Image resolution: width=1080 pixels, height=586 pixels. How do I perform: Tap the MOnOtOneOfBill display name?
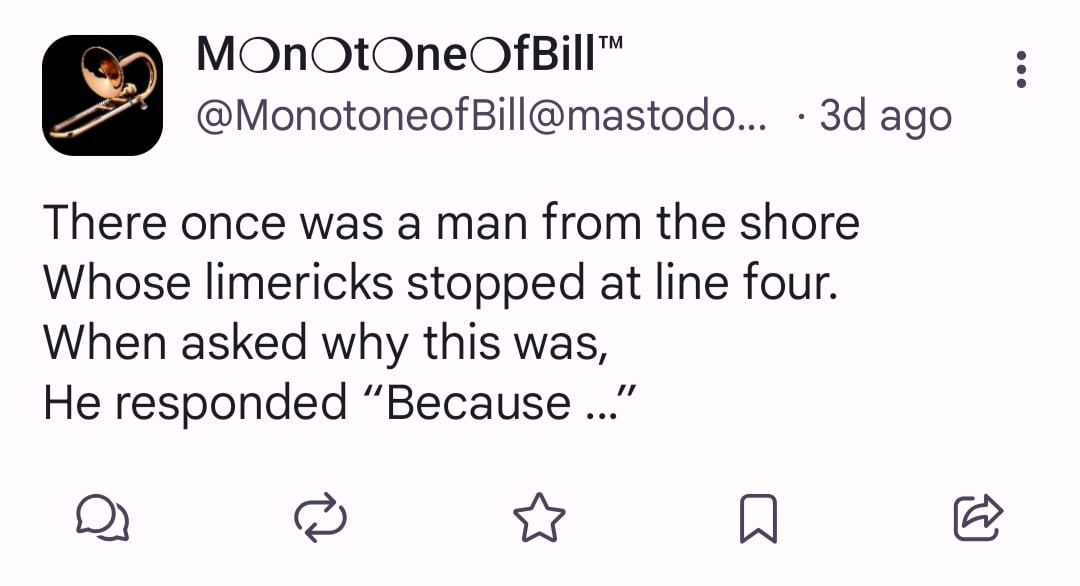click(396, 56)
